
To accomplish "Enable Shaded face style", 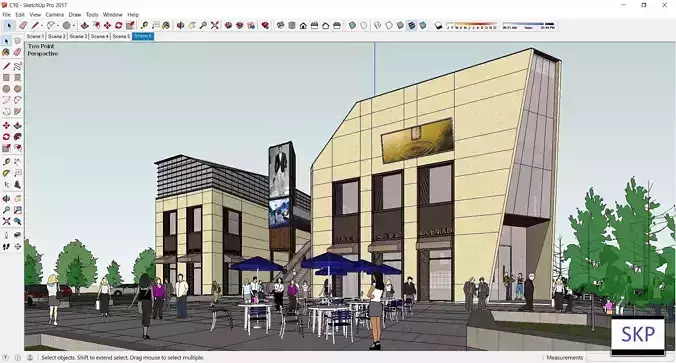I will point(400,25).
